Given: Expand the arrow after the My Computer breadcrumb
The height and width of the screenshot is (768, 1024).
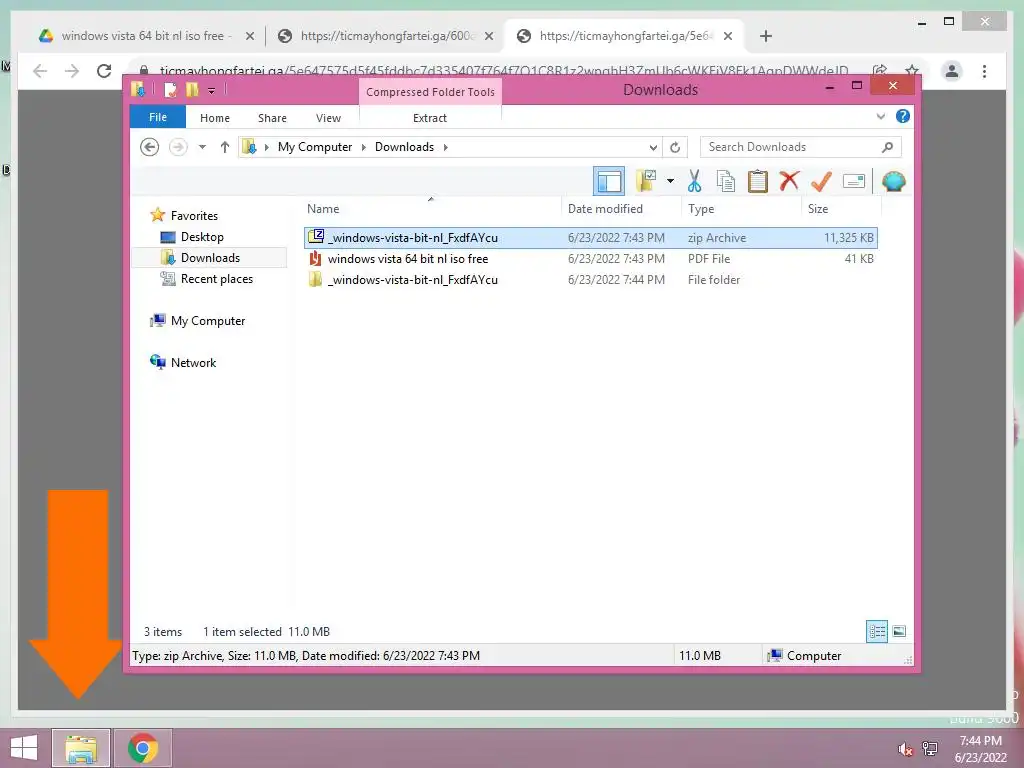Looking at the screenshot, I should (x=364, y=147).
